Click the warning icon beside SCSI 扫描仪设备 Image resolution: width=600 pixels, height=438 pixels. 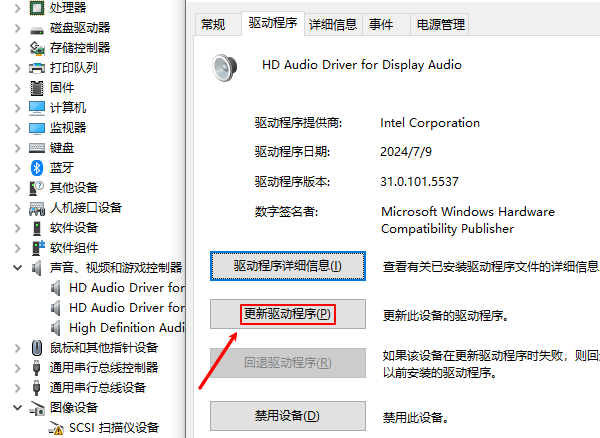point(57,427)
